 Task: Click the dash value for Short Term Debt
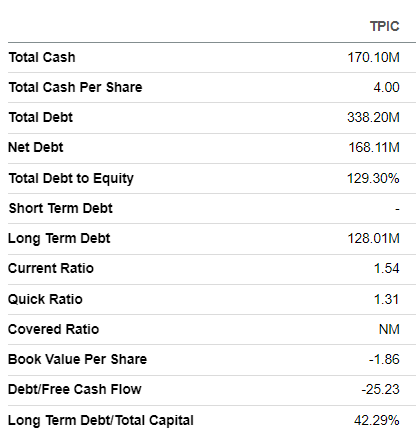(x=397, y=209)
